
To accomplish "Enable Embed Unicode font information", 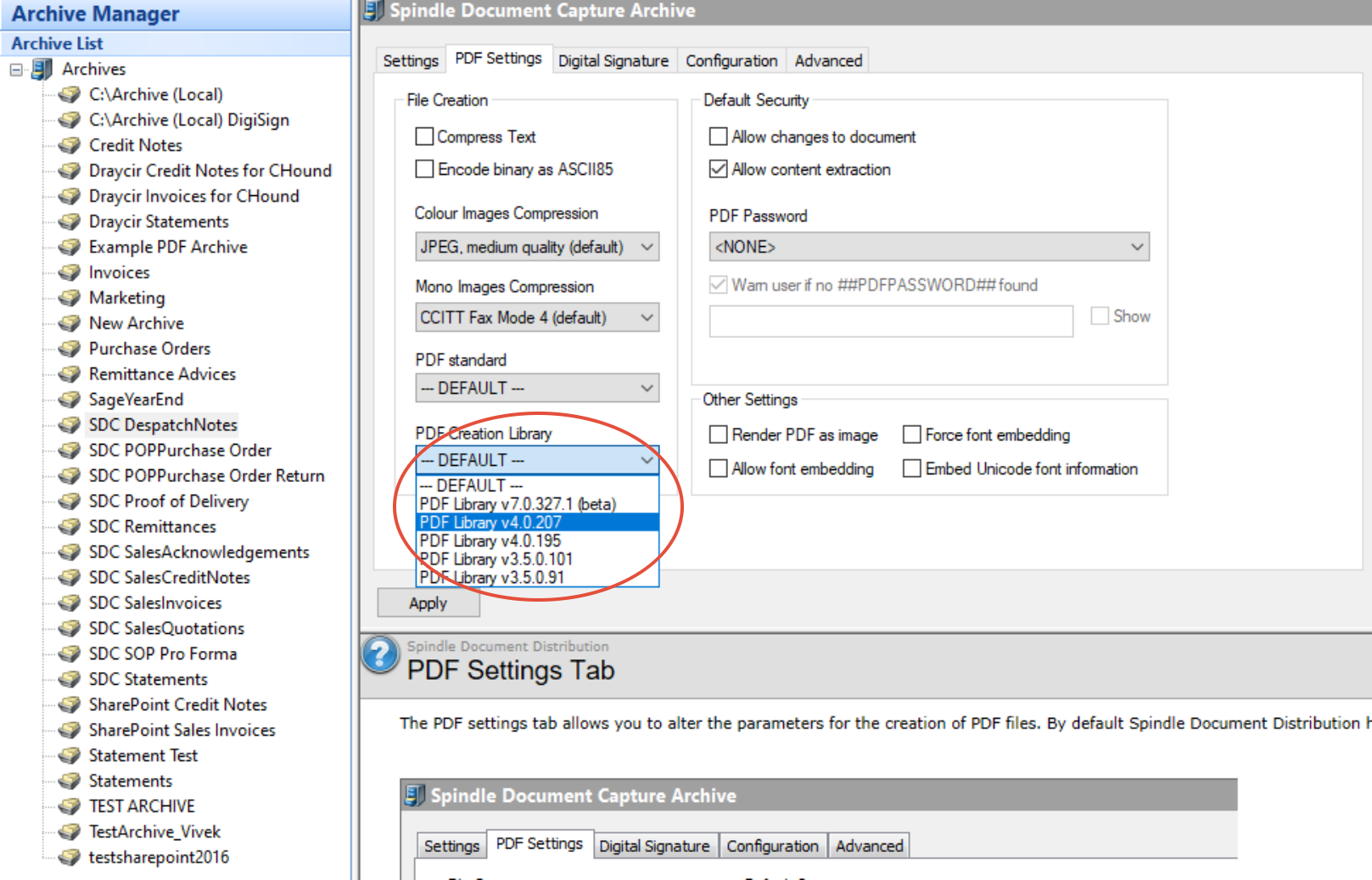I will coord(912,468).
